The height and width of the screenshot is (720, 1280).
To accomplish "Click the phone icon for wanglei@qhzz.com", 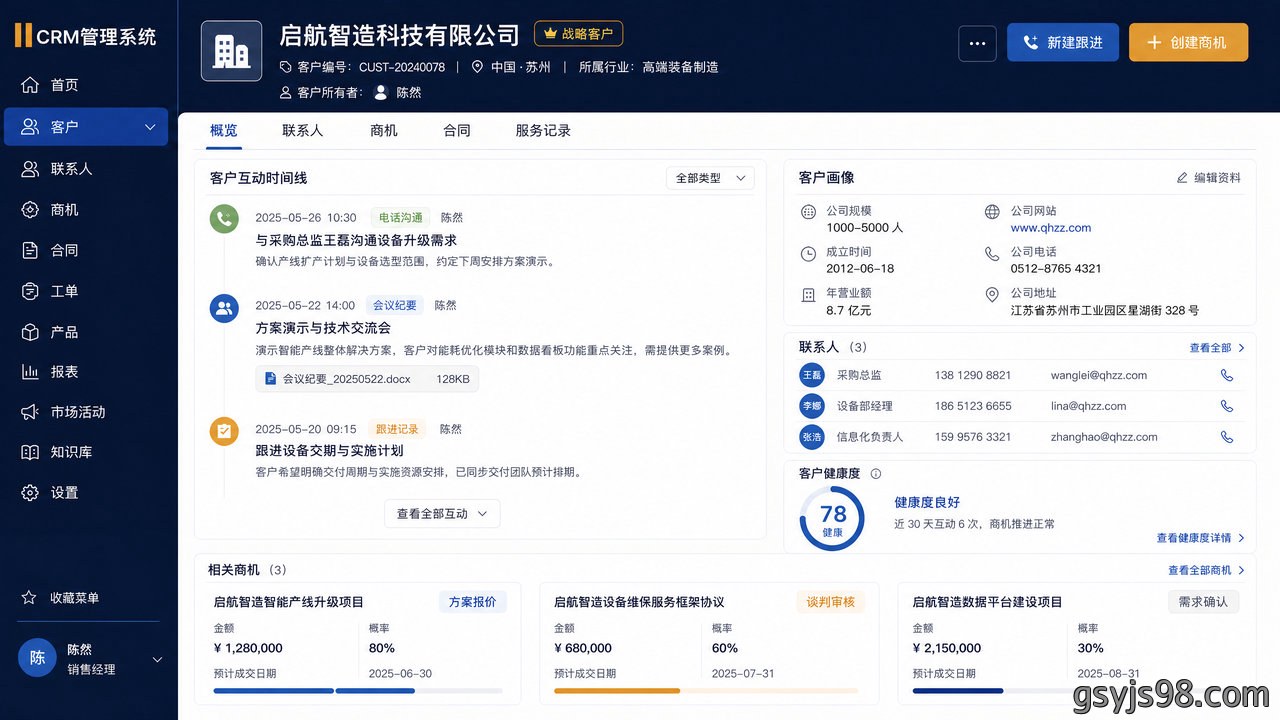I will coord(1227,376).
